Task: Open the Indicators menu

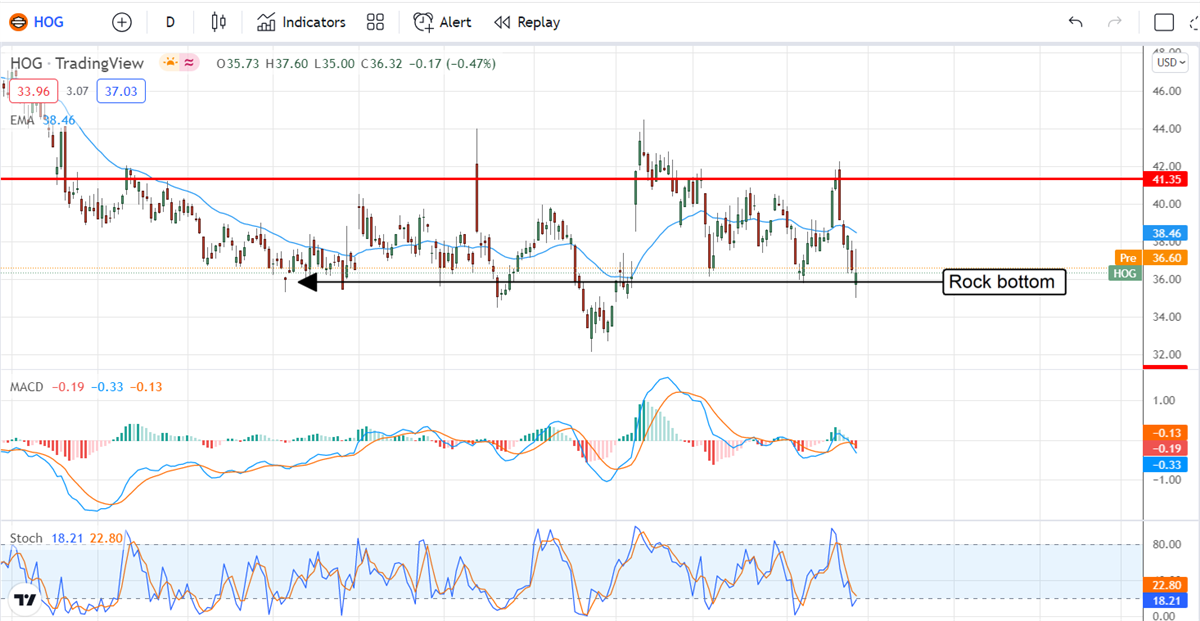Action: coord(301,22)
